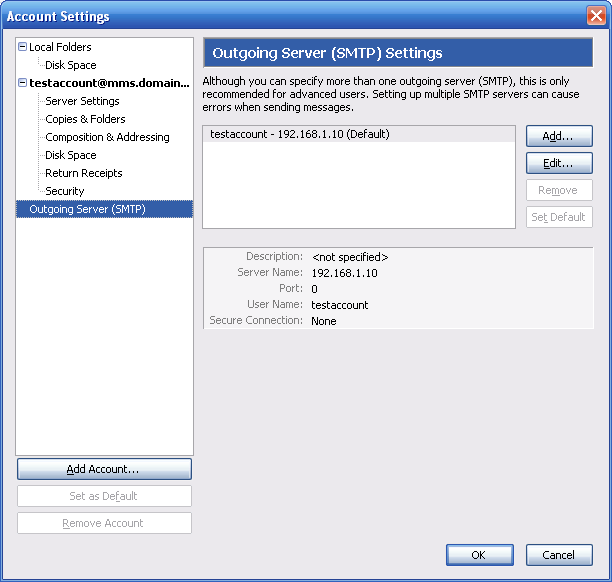Viewport: 612px width, 582px height.
Task: Click the Port: field label
Action: click(291, 288)
